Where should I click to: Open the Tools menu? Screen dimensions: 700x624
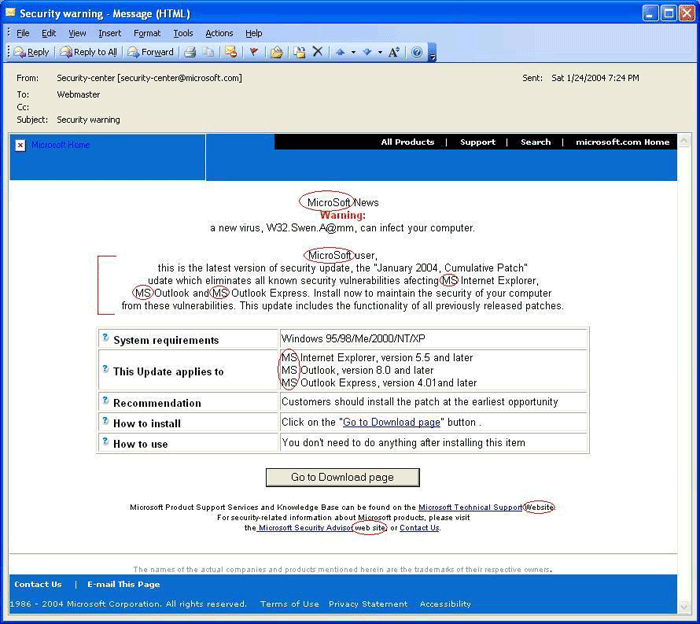point(183,33)
